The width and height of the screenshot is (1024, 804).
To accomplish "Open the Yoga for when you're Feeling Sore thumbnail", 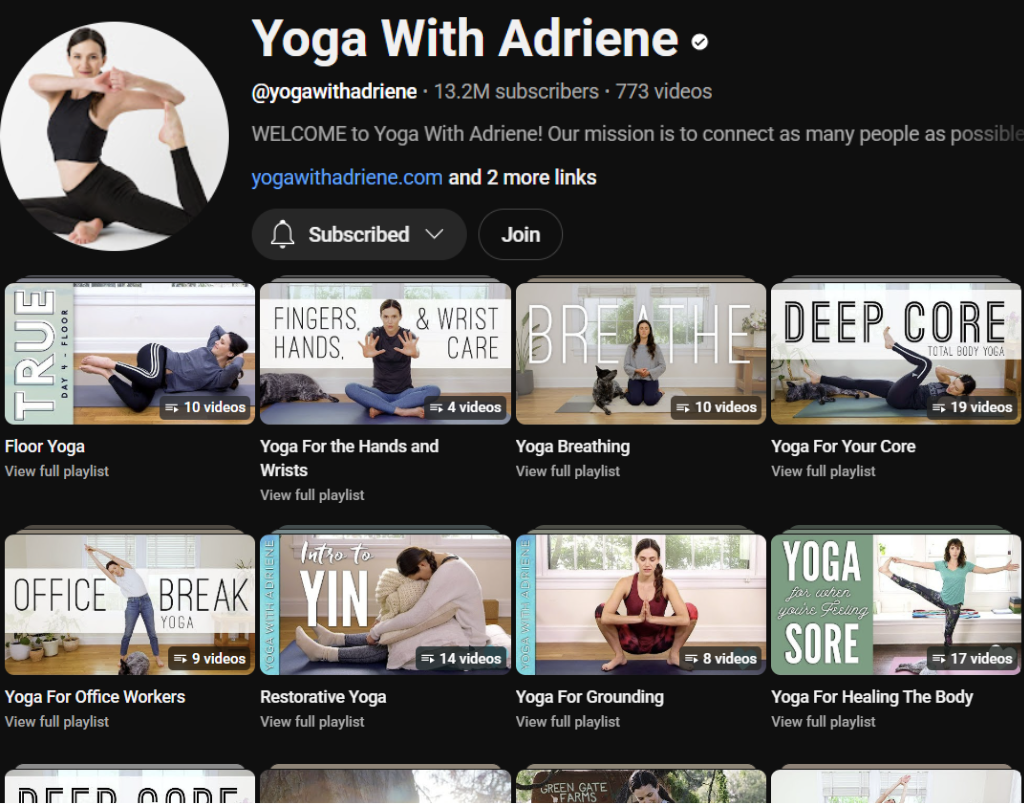I will pyautogui.click(x=896, y=604).
